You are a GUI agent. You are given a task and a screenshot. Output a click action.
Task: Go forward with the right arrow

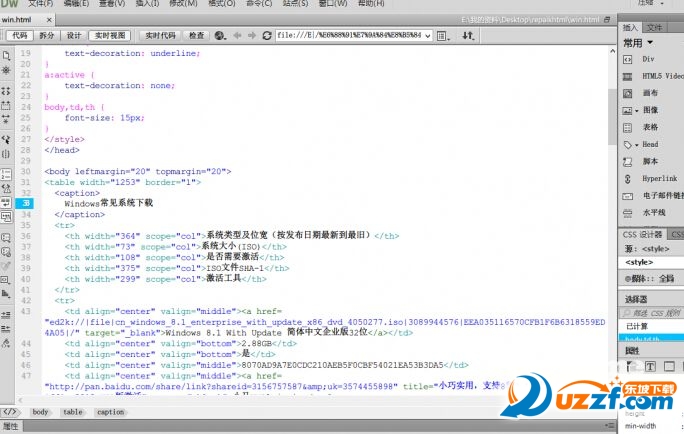point(252,35)
